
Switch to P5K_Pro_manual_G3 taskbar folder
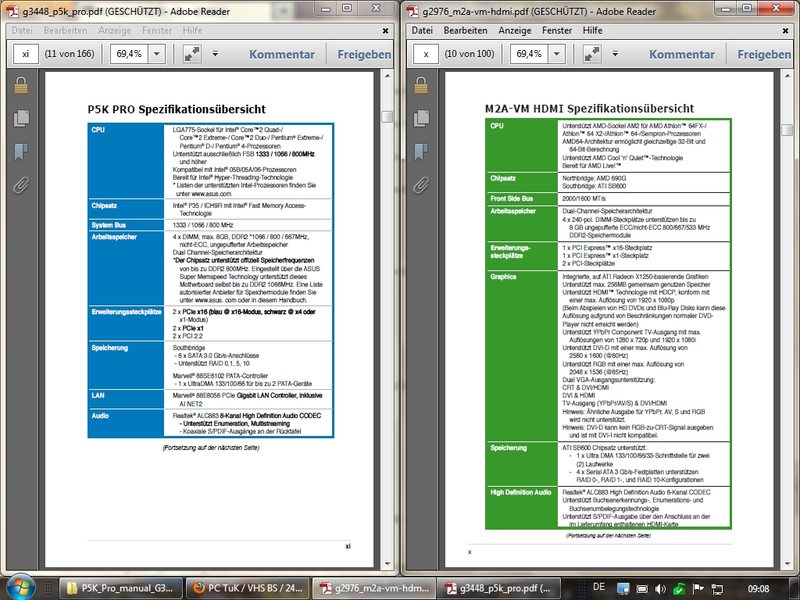pos(120,588)
